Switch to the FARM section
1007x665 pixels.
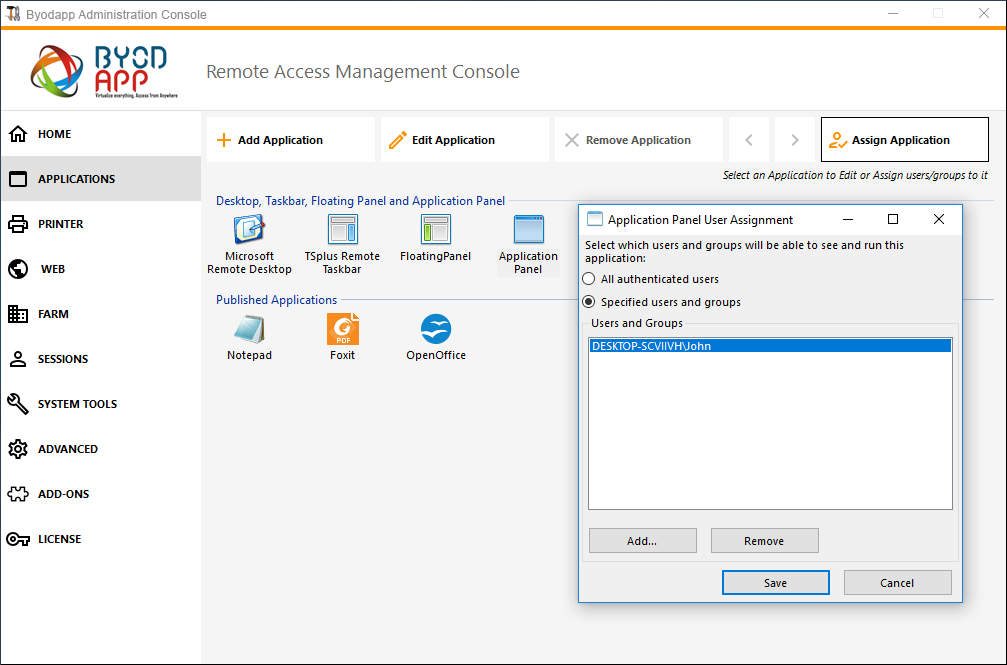pyautogui.click(x=101, y=314)
